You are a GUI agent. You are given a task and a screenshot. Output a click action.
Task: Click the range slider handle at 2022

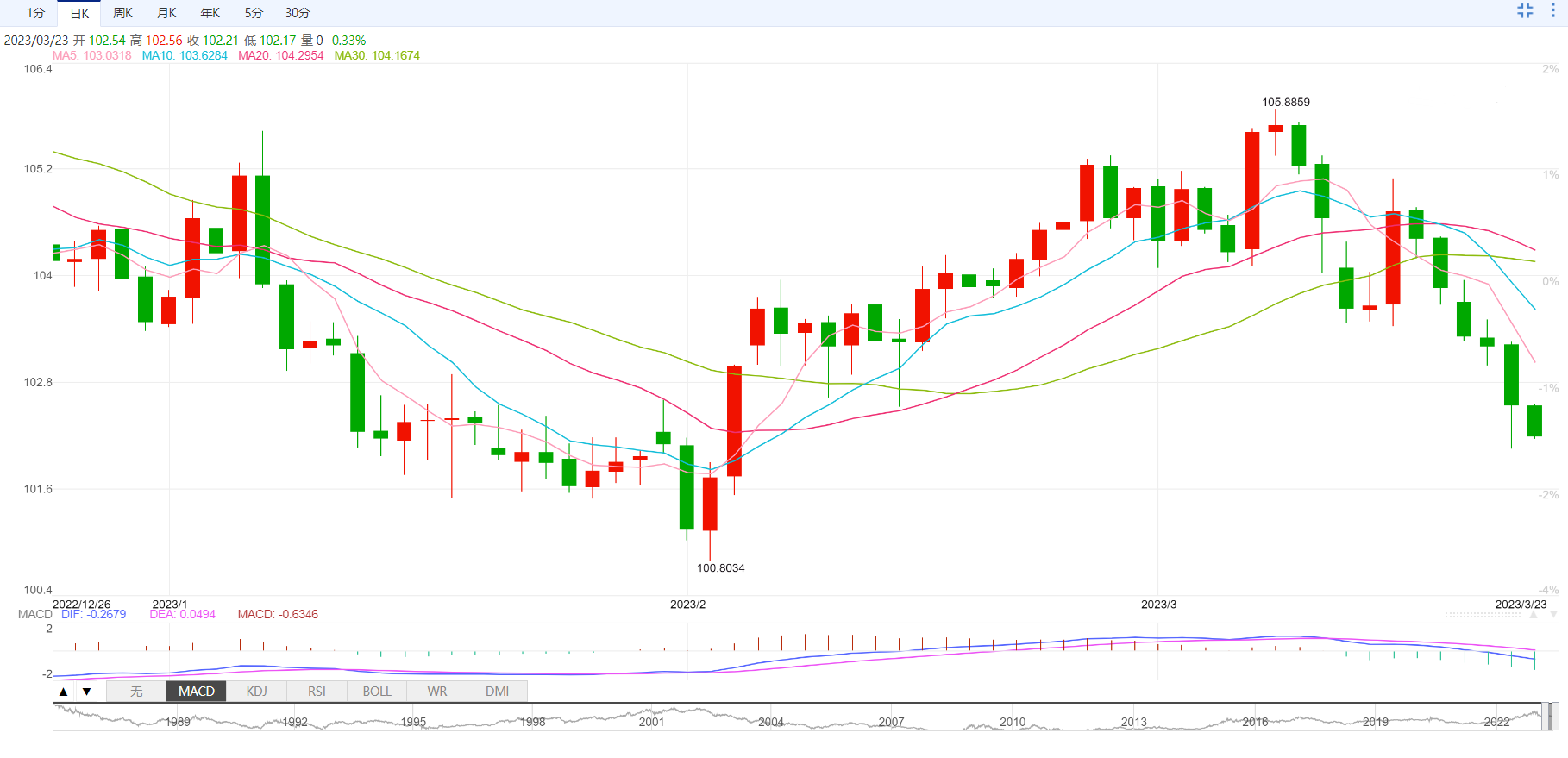coord(1551,717)
